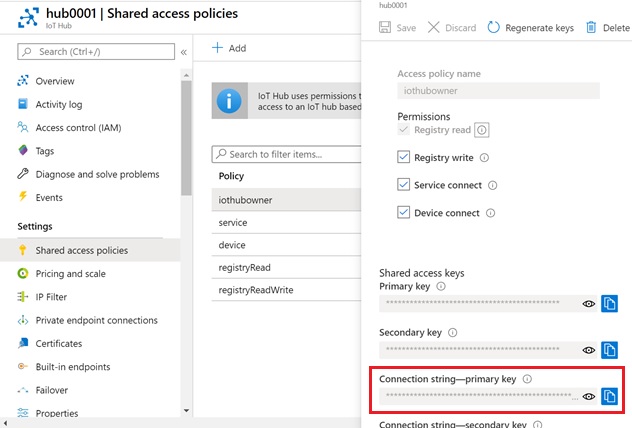Click Discard in the policy pane

[x=451, y=27]
